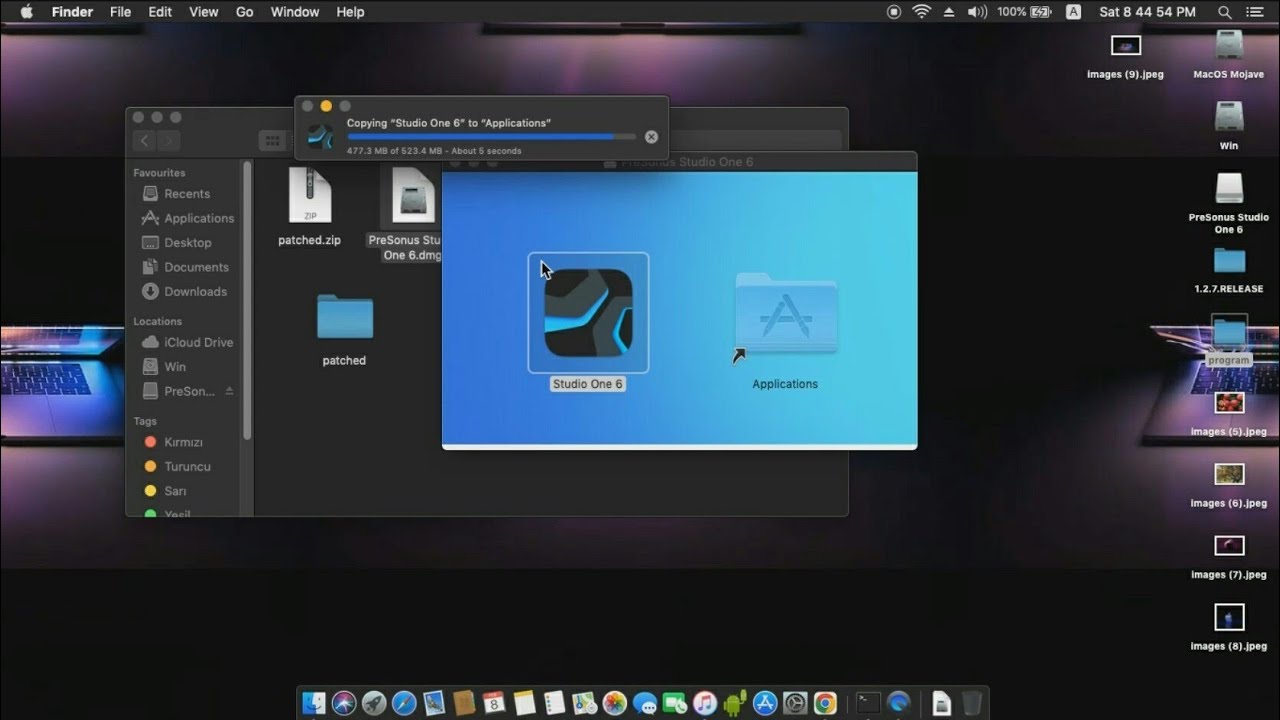This screenshot has width=1280, height=720.
Task: Cancel the copy with the stop button
Action: coord(651,137)
